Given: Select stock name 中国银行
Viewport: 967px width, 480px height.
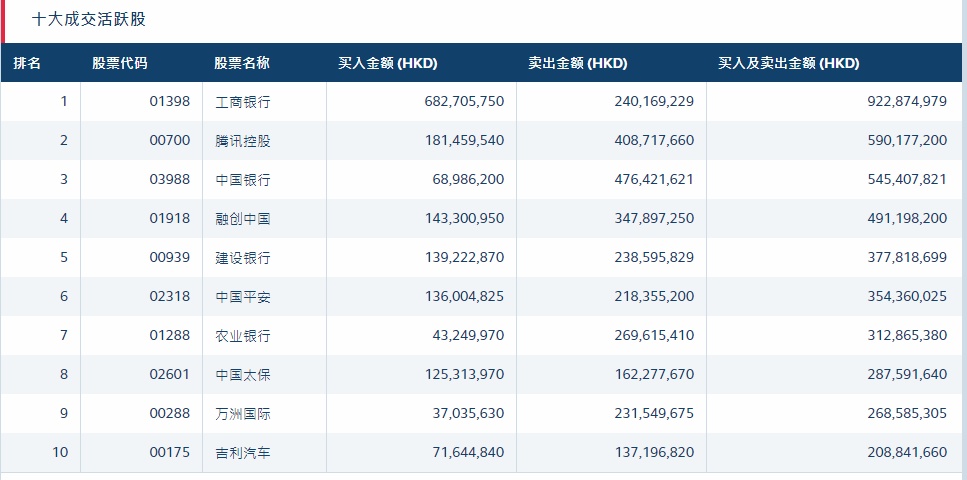Looking at the screenshot, I should [x=243, y=180].
